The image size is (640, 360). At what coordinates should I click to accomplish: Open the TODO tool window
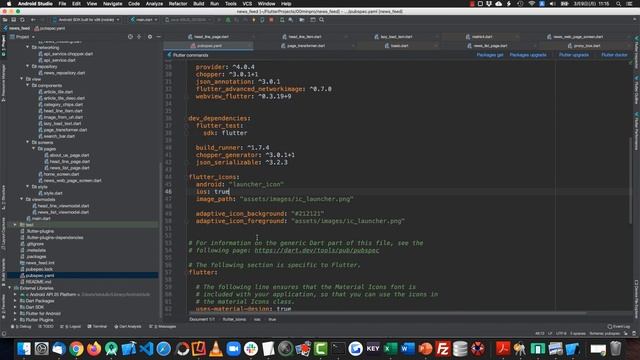(46, 327)
